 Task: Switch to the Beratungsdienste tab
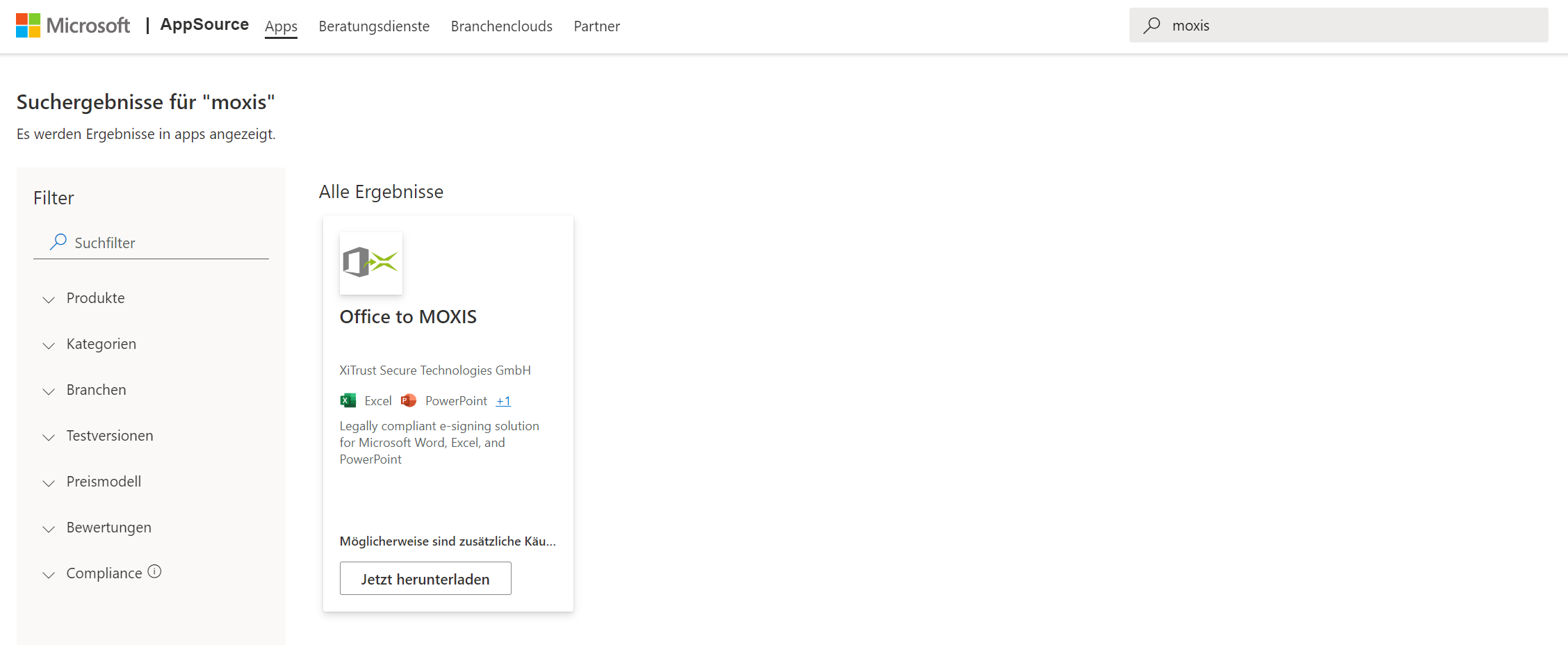click(x=374, y=26)
